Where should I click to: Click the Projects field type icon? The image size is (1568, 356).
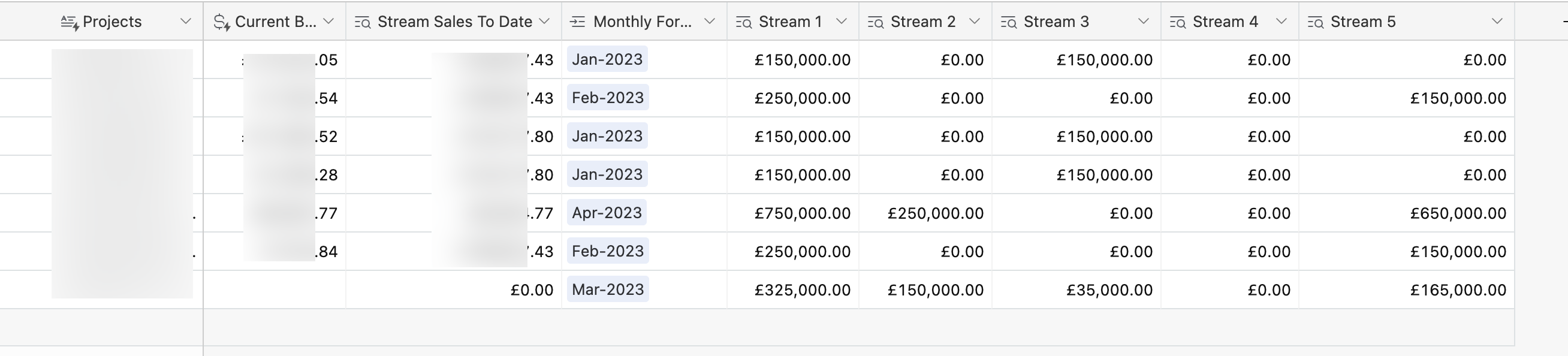pos(70,23)
